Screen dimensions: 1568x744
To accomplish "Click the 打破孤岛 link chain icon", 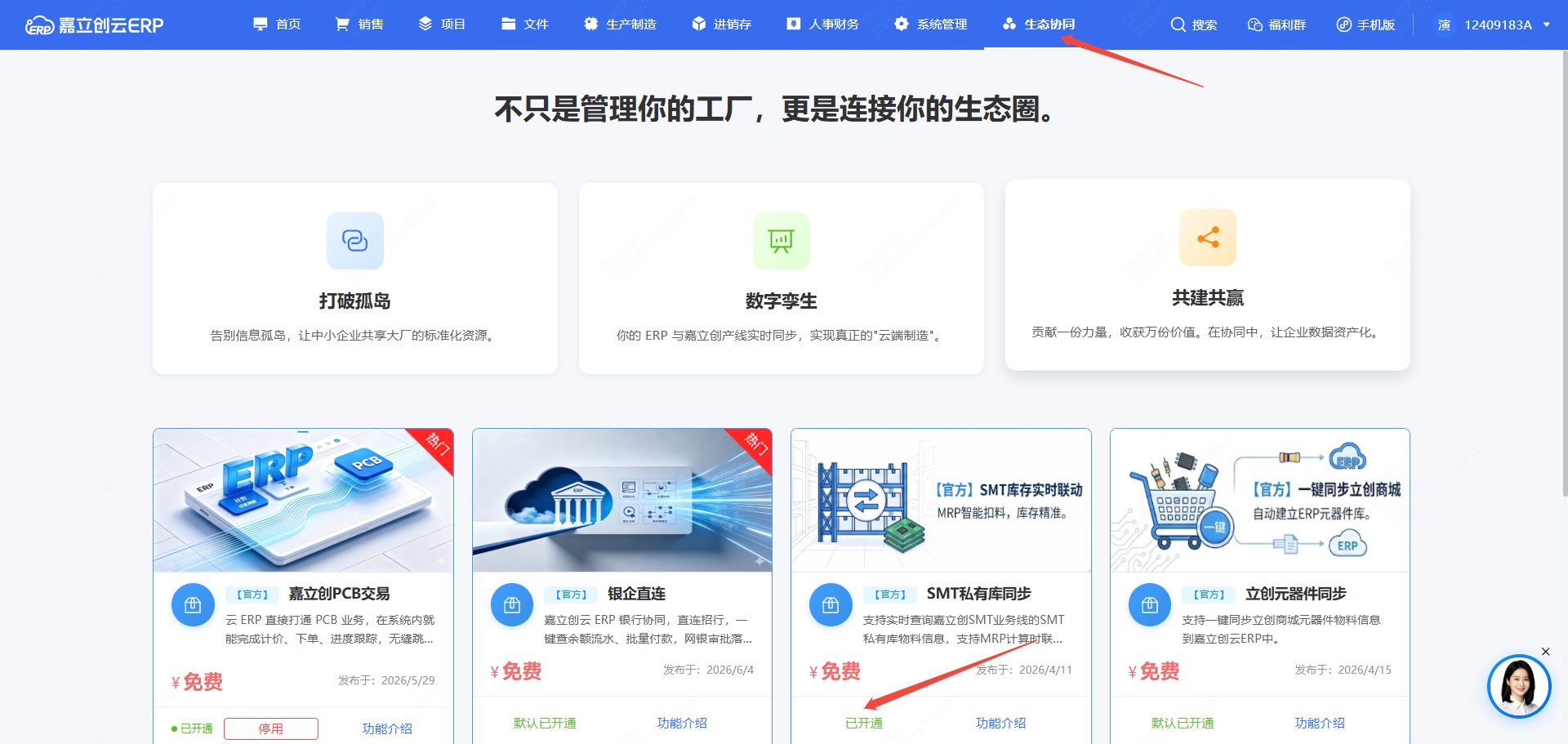I will [355, 241].
